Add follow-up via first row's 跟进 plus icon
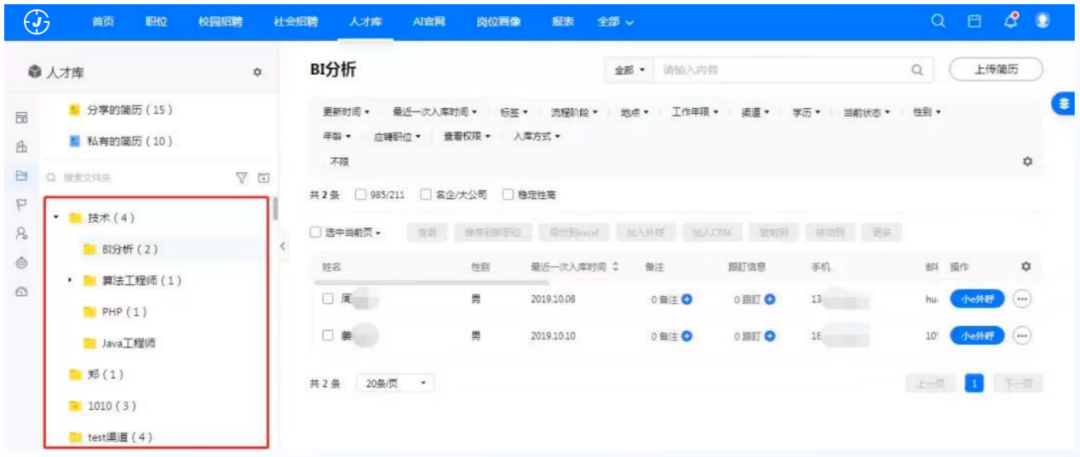 coord(770,299)
